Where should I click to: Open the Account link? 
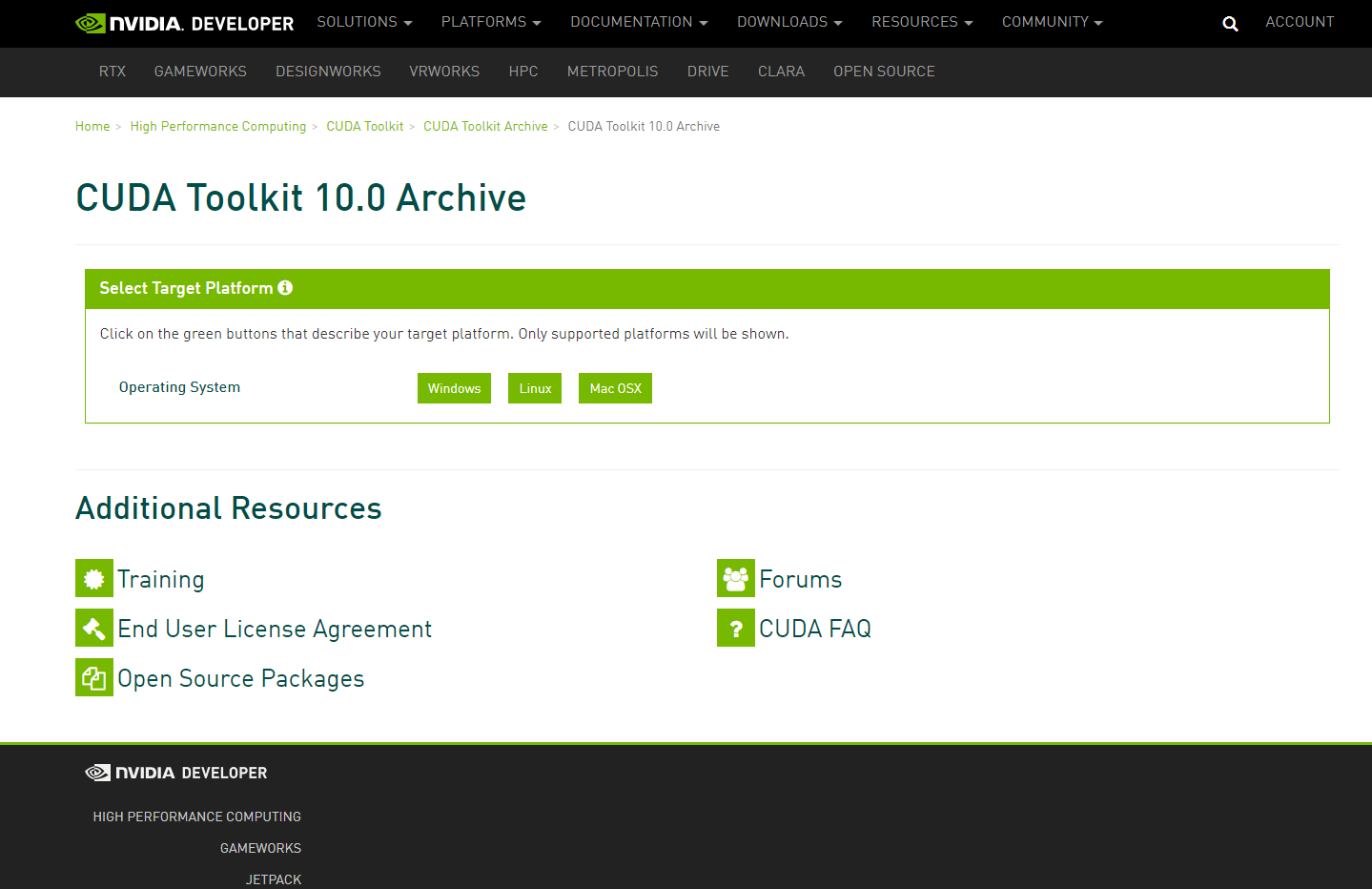tap(1300, 22)
